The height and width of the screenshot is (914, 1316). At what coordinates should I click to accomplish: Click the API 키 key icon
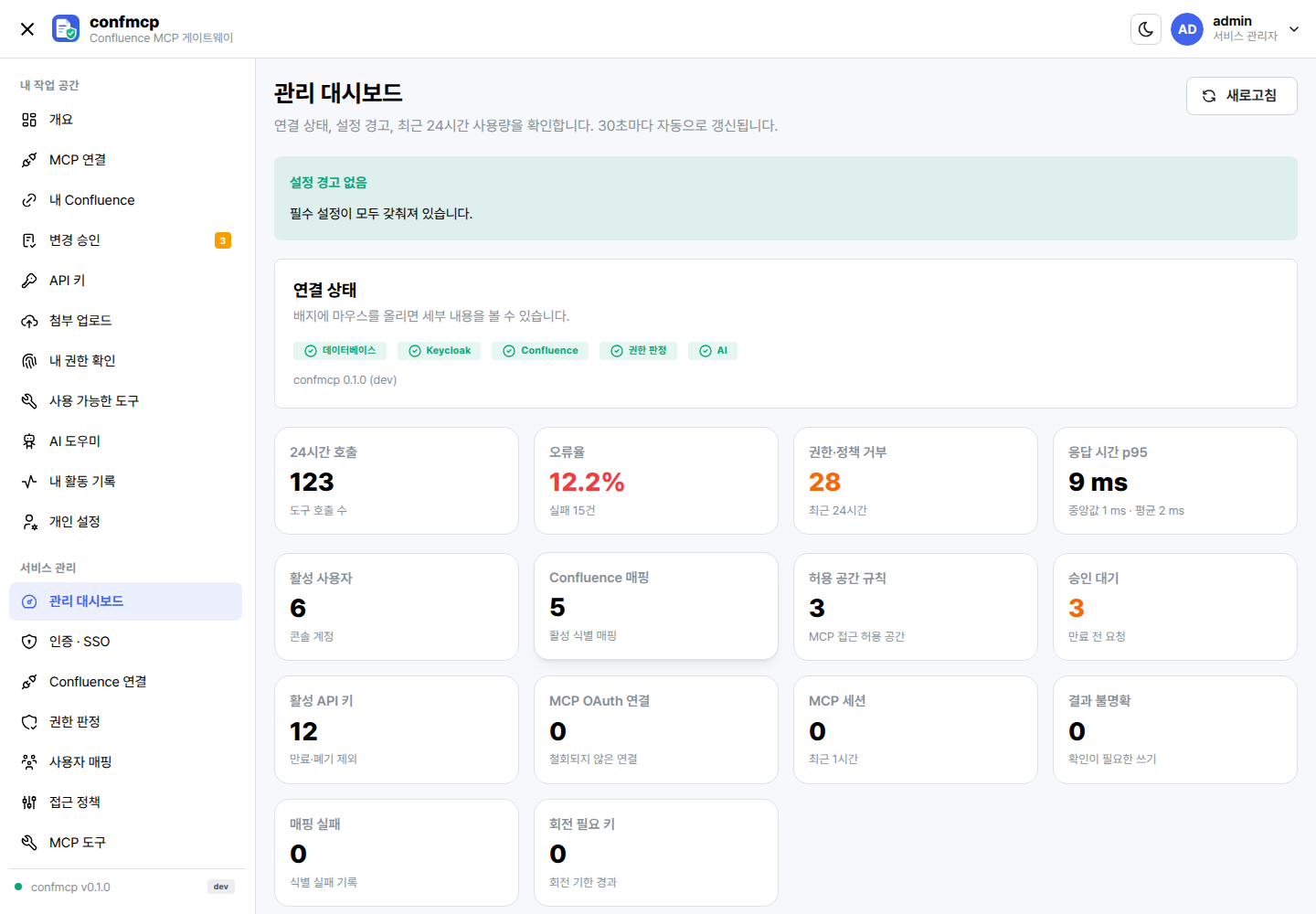click(29, 281)
